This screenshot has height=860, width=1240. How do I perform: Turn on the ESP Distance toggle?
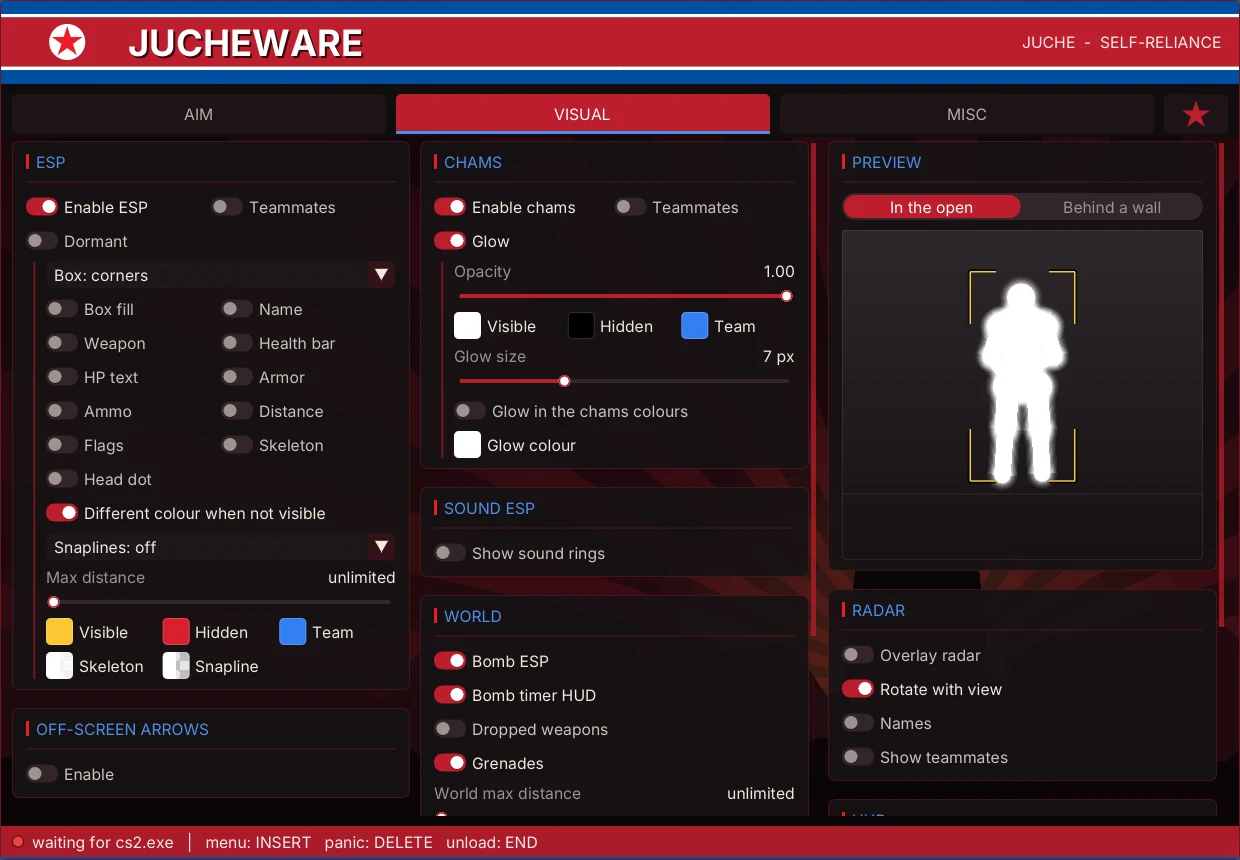click(237, 411)
